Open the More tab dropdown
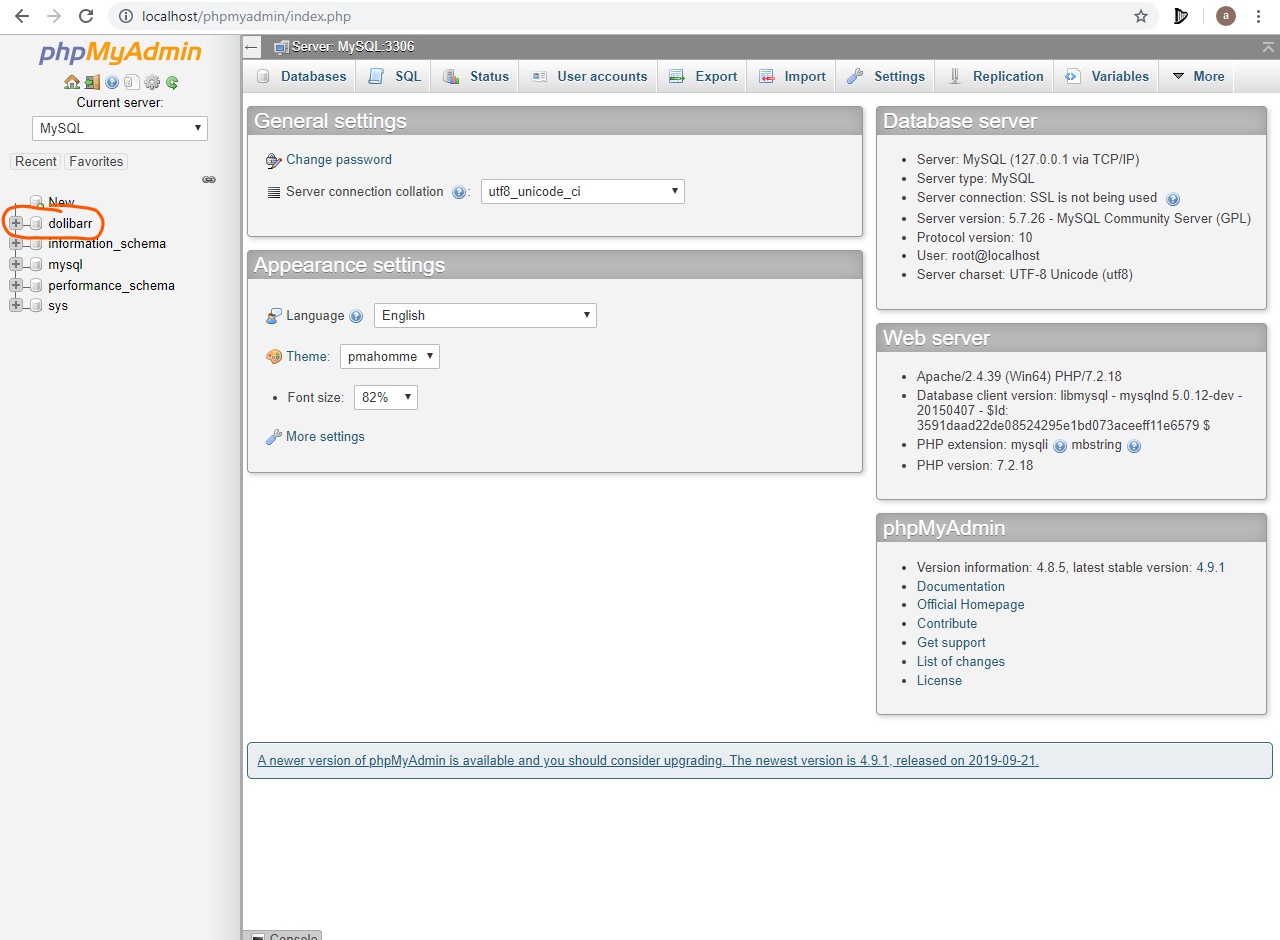The image size is (1280, 940). [1197, 76]
